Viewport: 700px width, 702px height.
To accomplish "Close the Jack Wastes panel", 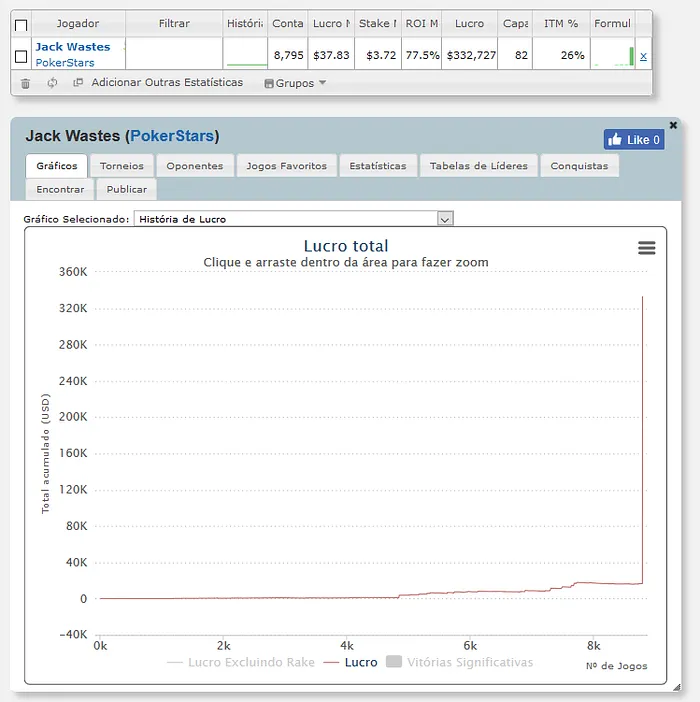I will tap(673, 125).
